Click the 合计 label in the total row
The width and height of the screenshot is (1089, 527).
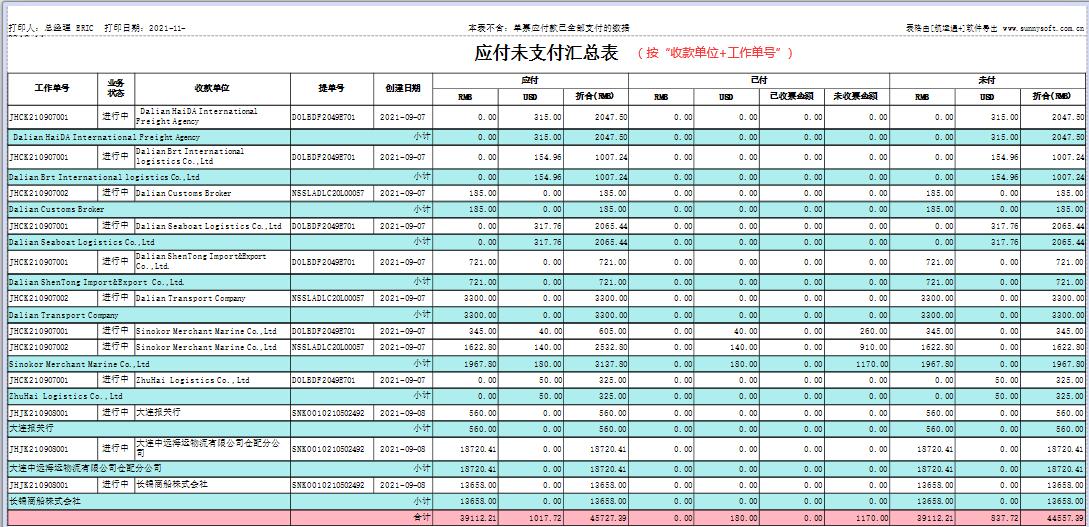(x=422, y=518)
